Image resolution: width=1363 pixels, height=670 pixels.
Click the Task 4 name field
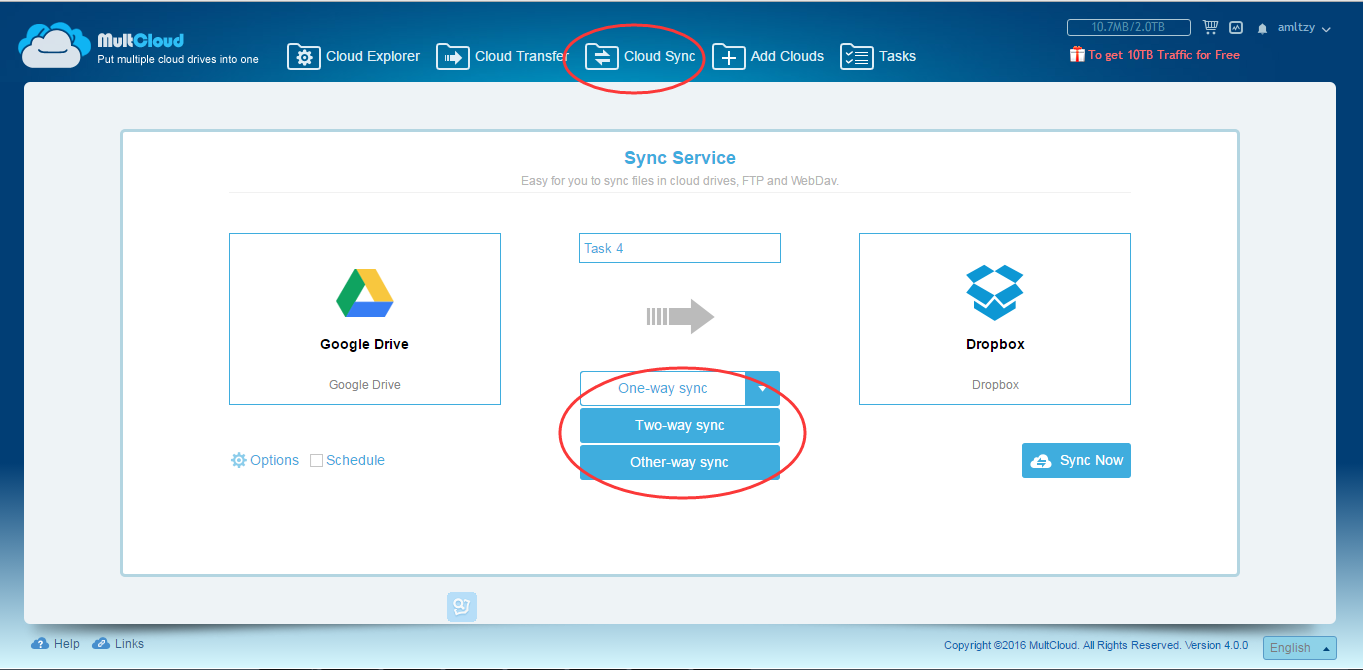[680, 248]
